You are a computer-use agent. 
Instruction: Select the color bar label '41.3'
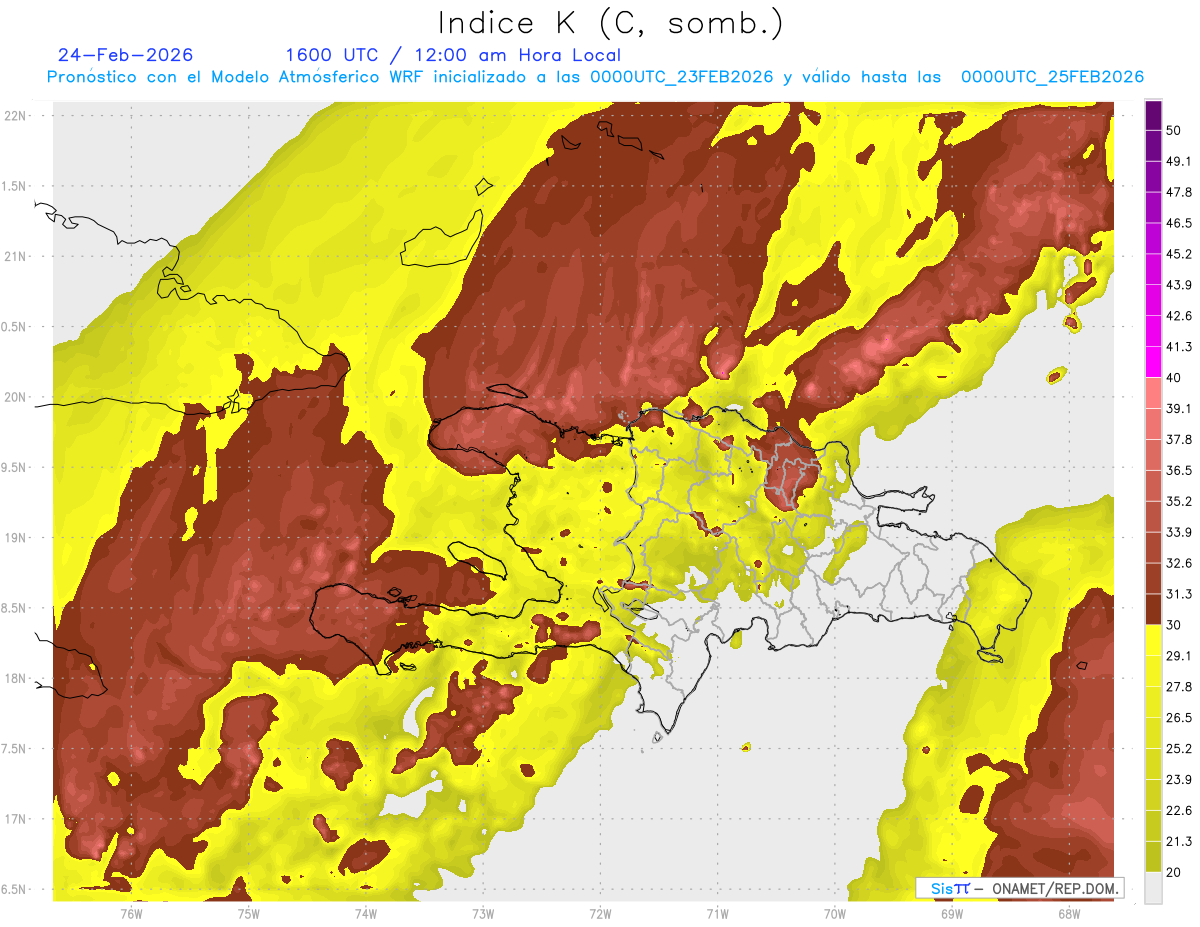1178,347
